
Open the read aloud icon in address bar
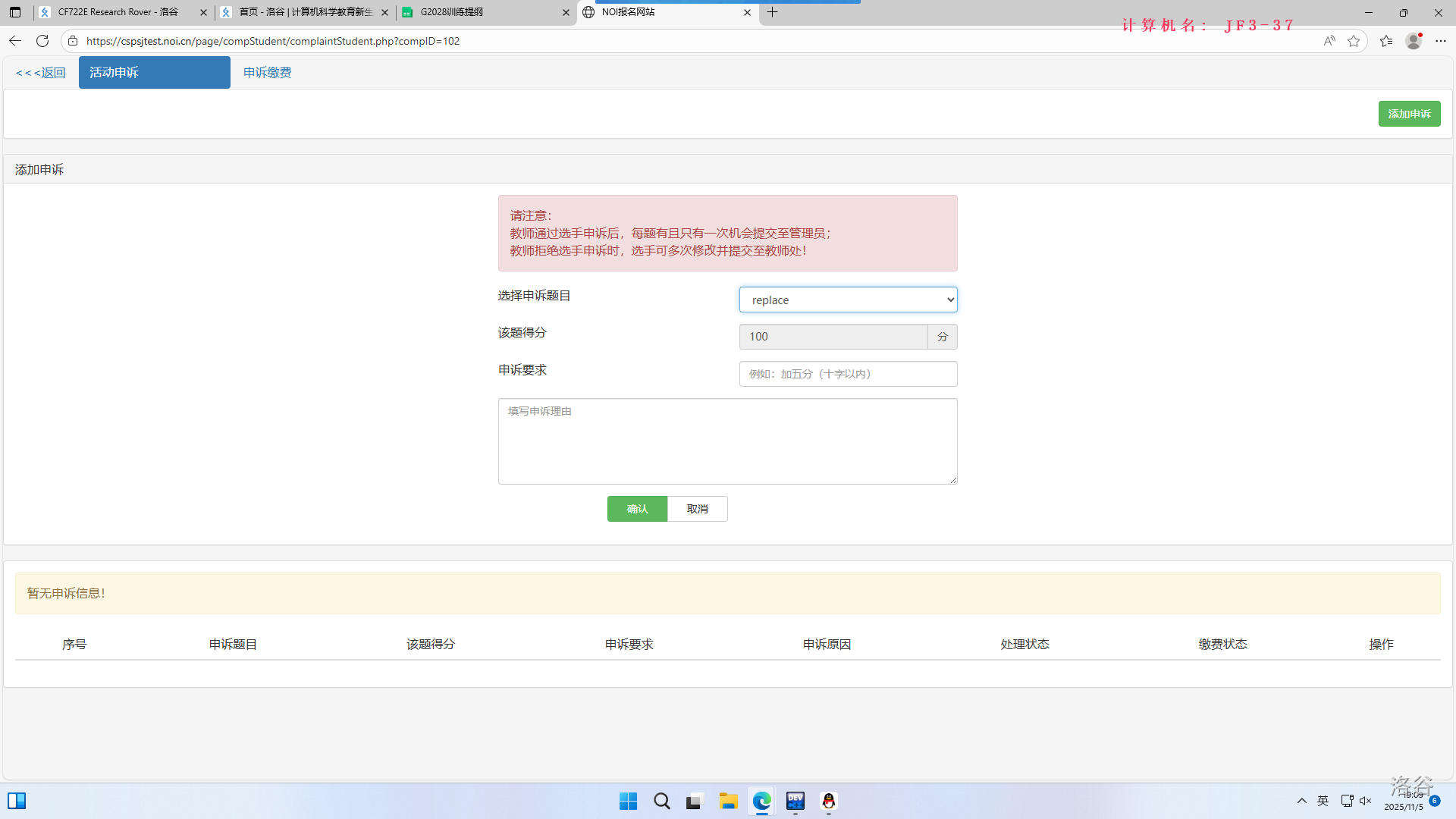coord(1329,41)
